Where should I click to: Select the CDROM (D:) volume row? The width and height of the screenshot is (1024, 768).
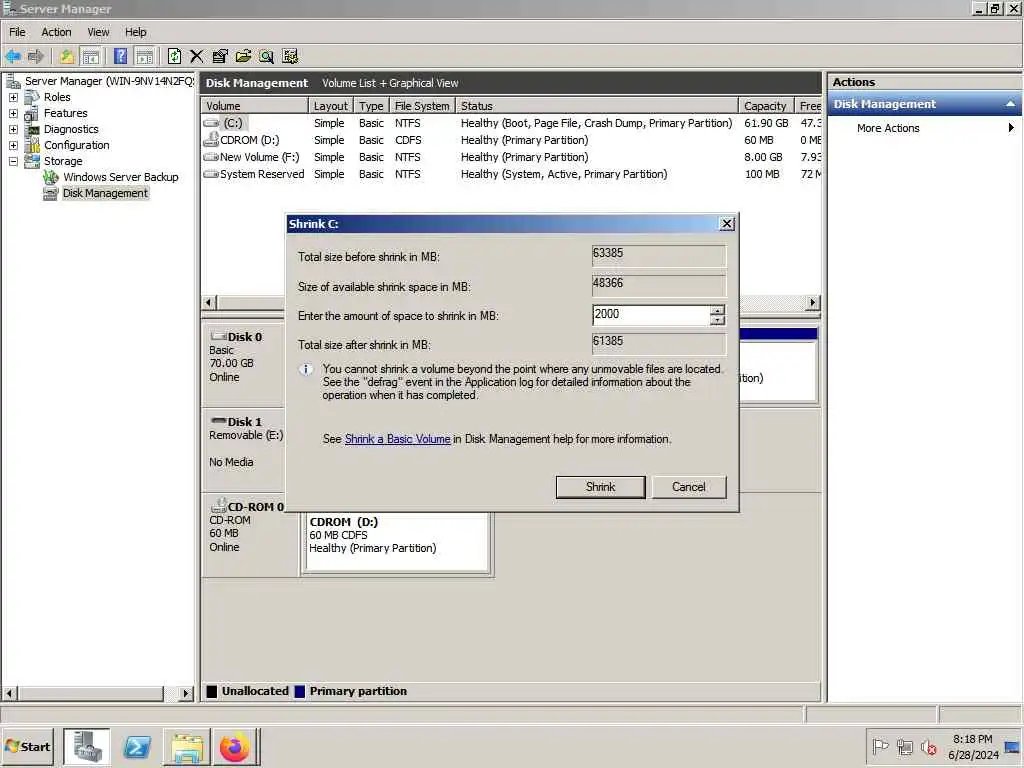[x=511, y=140]
